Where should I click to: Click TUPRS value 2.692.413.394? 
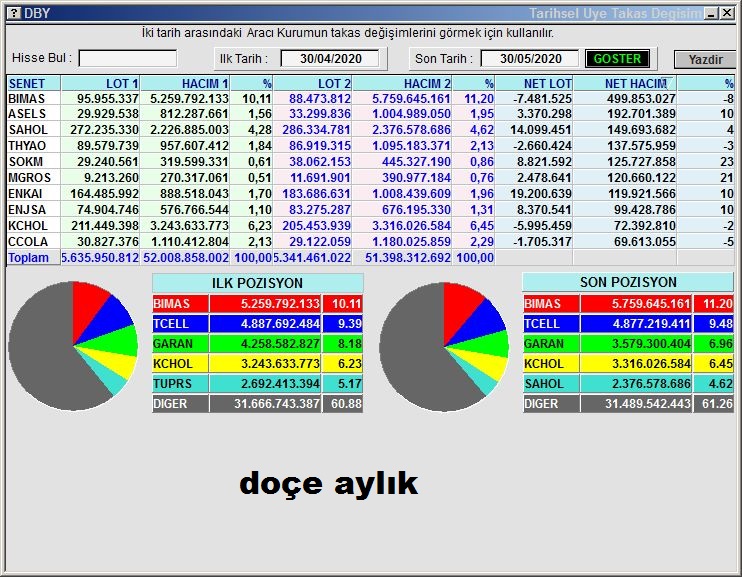pos(280,383)
